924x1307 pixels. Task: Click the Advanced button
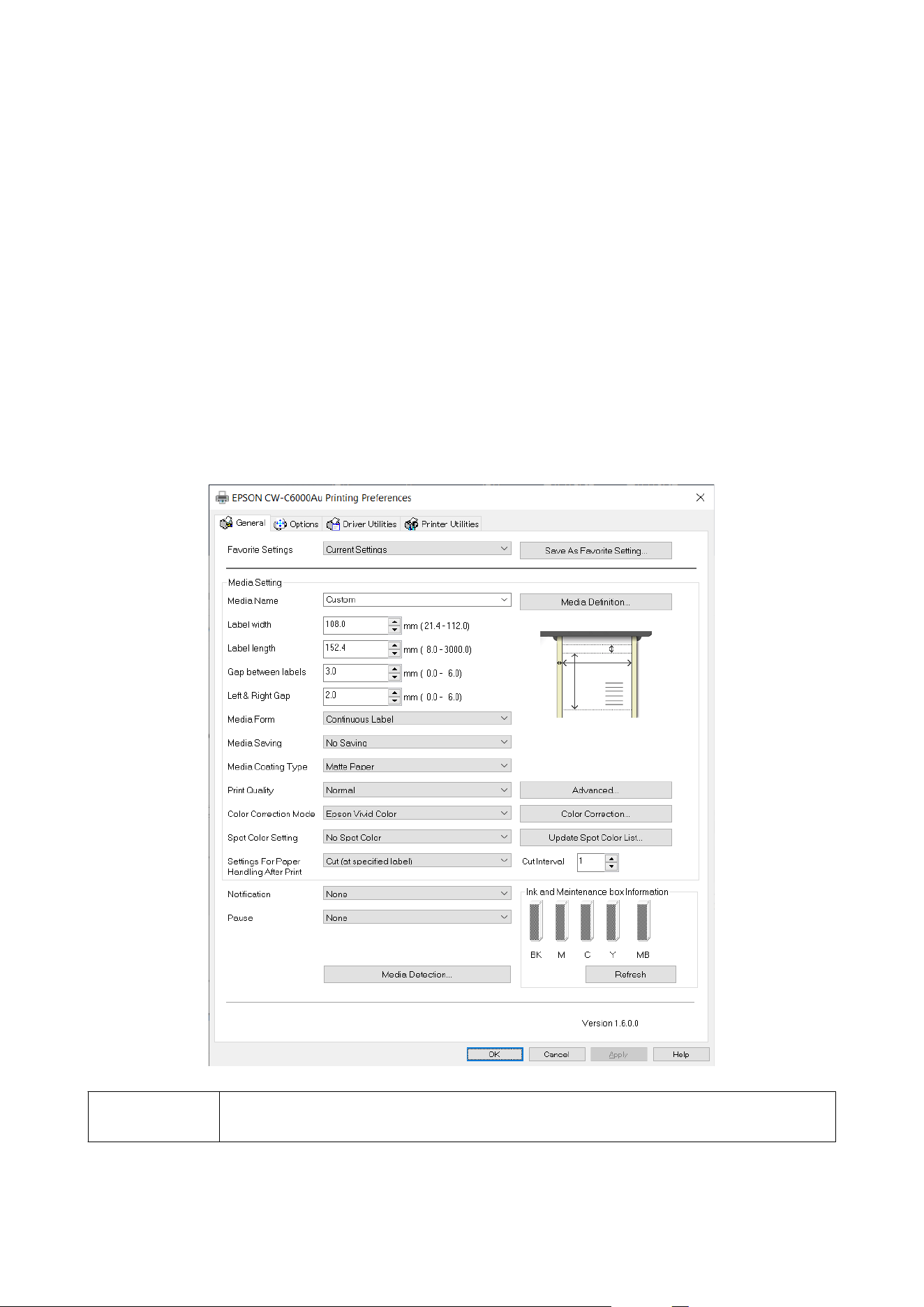[x=596, y=790]
